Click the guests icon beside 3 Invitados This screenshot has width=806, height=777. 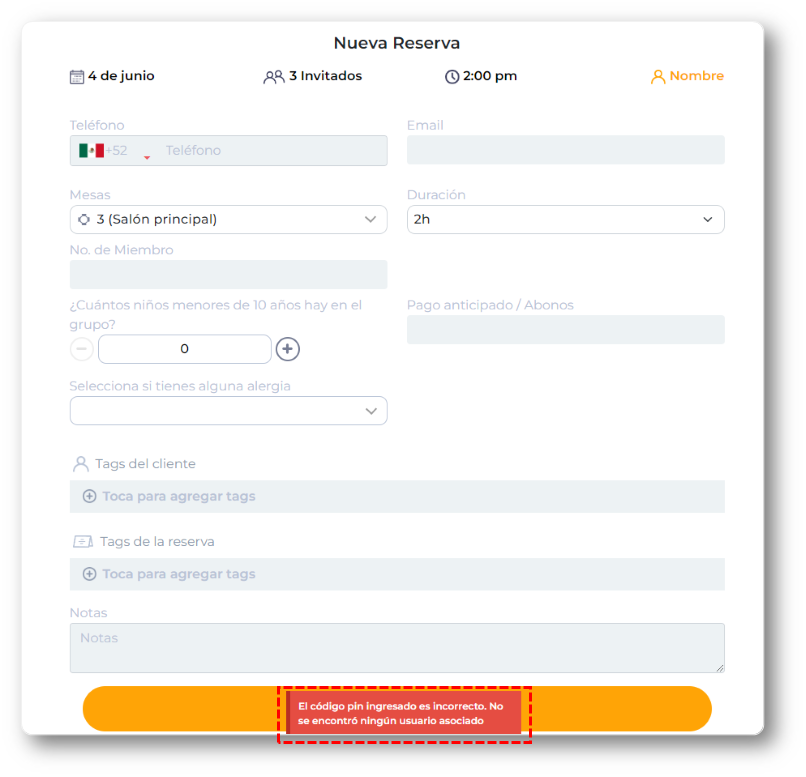[x=273, y=76]
